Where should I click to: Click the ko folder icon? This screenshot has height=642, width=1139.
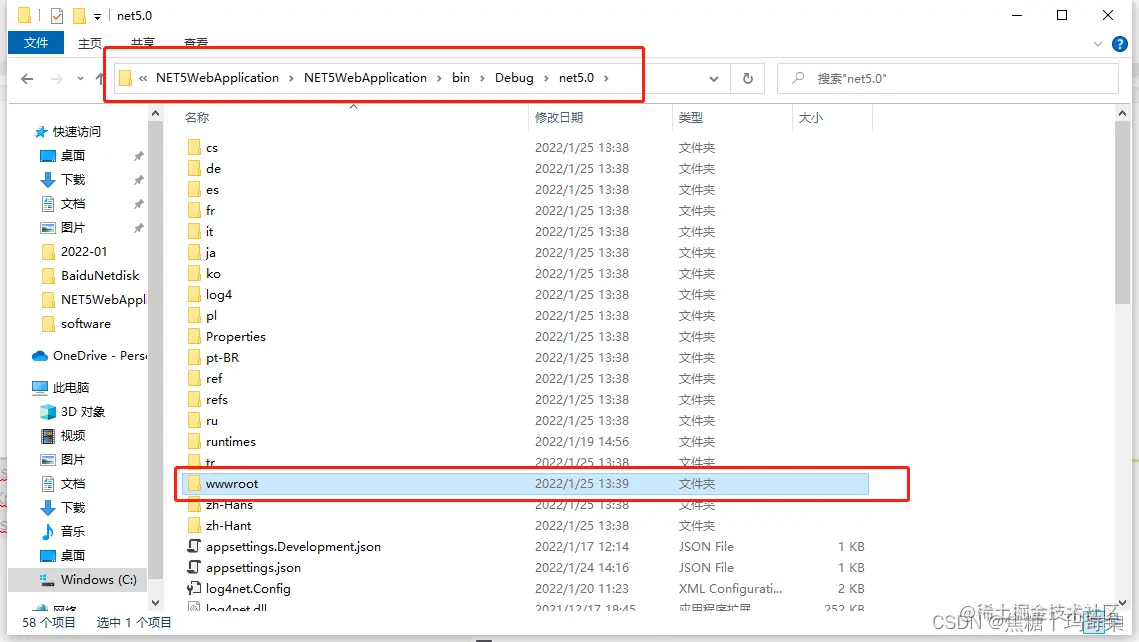[x=194, y=274]
